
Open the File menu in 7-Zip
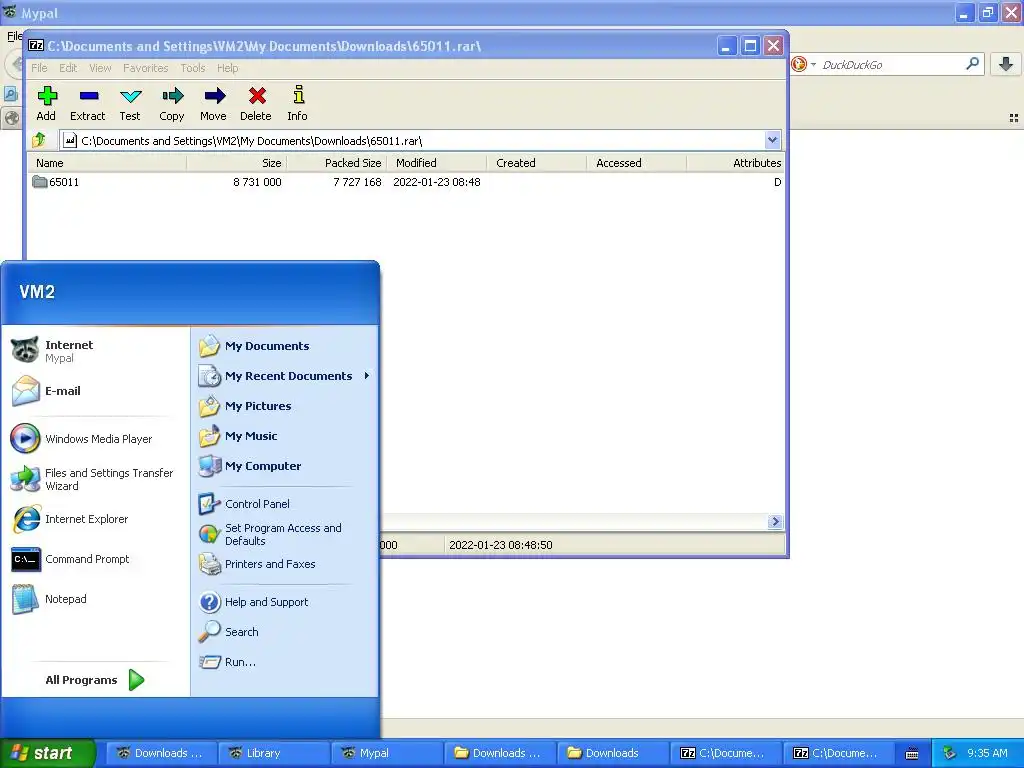[x=39, y=68]
